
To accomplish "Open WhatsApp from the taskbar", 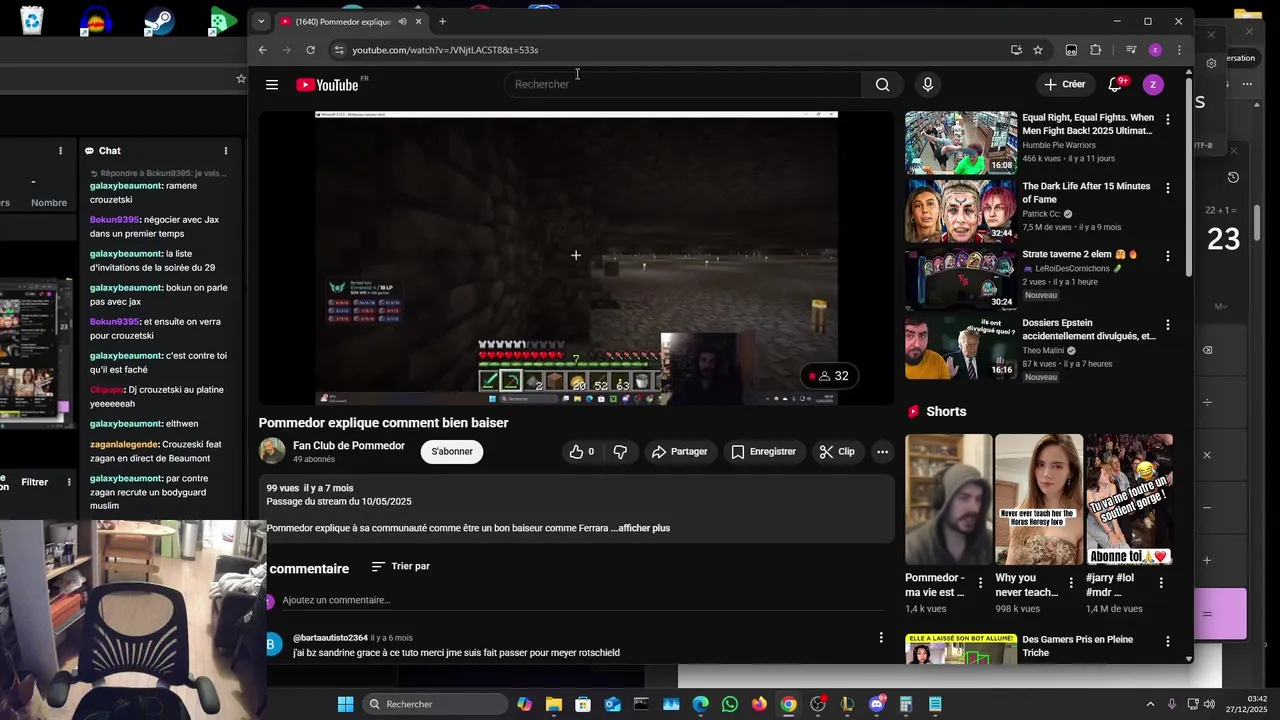I will pyautogui.click(x=730, y=704).
